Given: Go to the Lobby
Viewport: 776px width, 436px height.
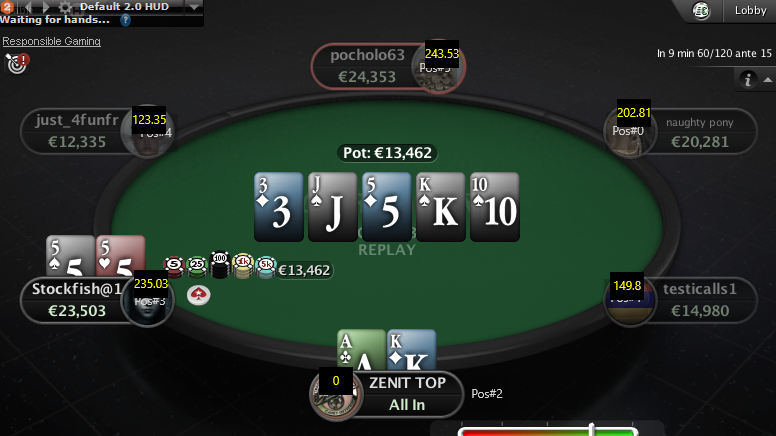Looking at the screenshot, I should pos(750,10).
